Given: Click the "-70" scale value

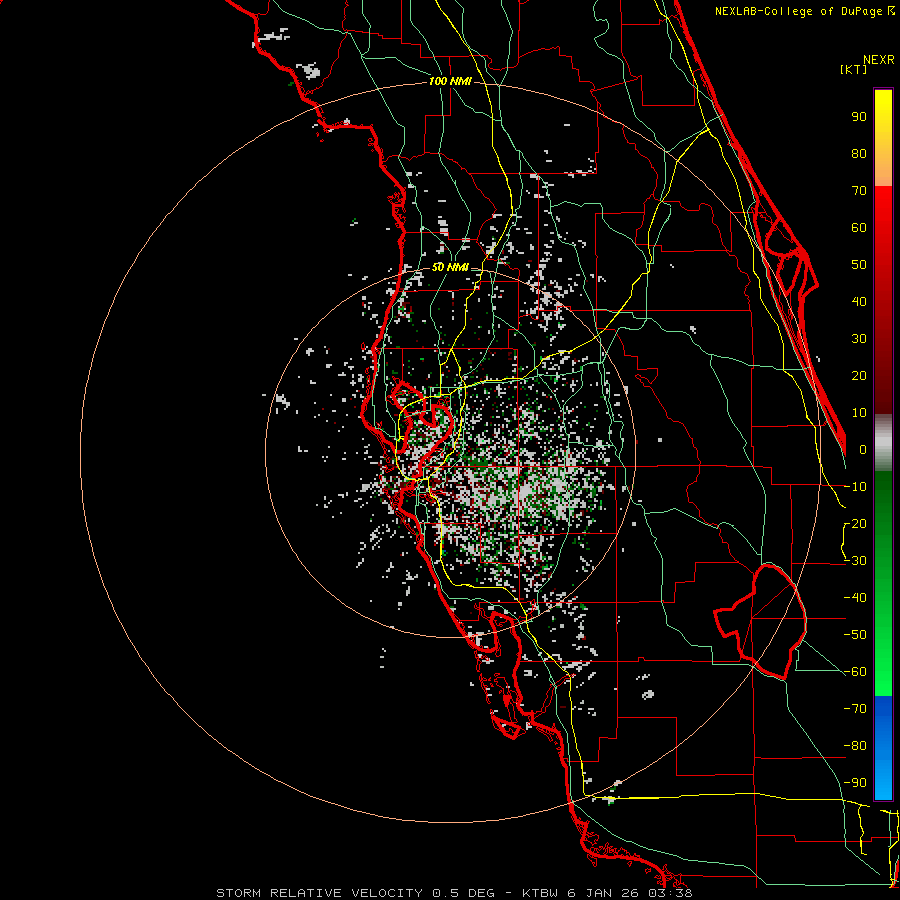Looking at the screenshot, I should tap(855, 709).
